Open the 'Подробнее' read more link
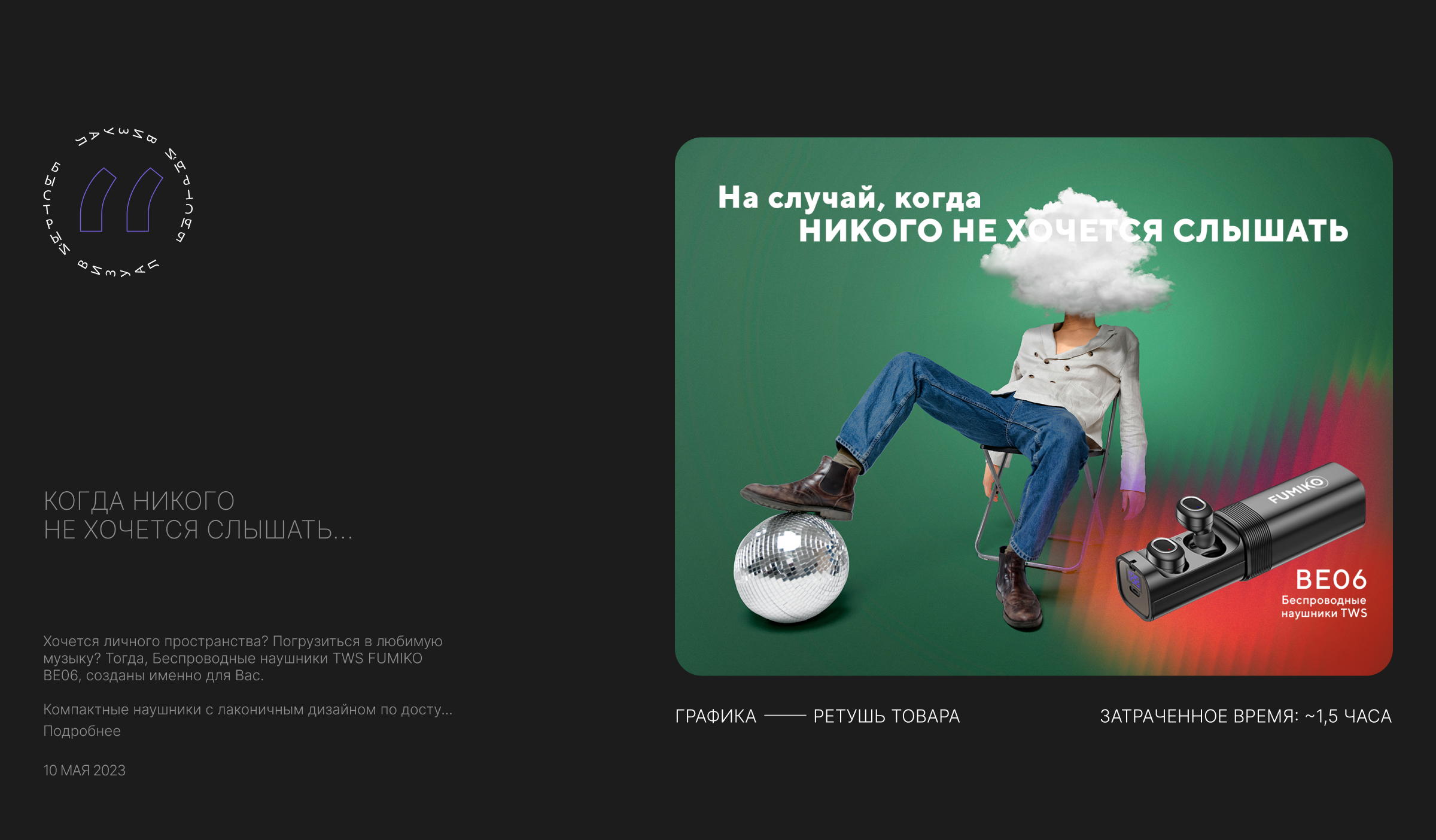The height and width of the screenshot is (840, 1436). click(82, 731)
